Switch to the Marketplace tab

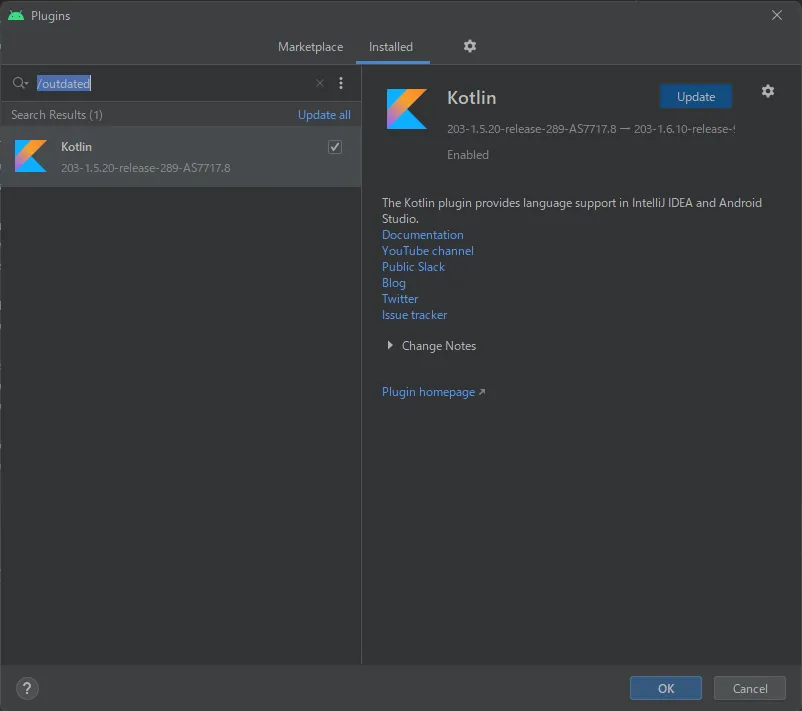(x=310, y=47)
